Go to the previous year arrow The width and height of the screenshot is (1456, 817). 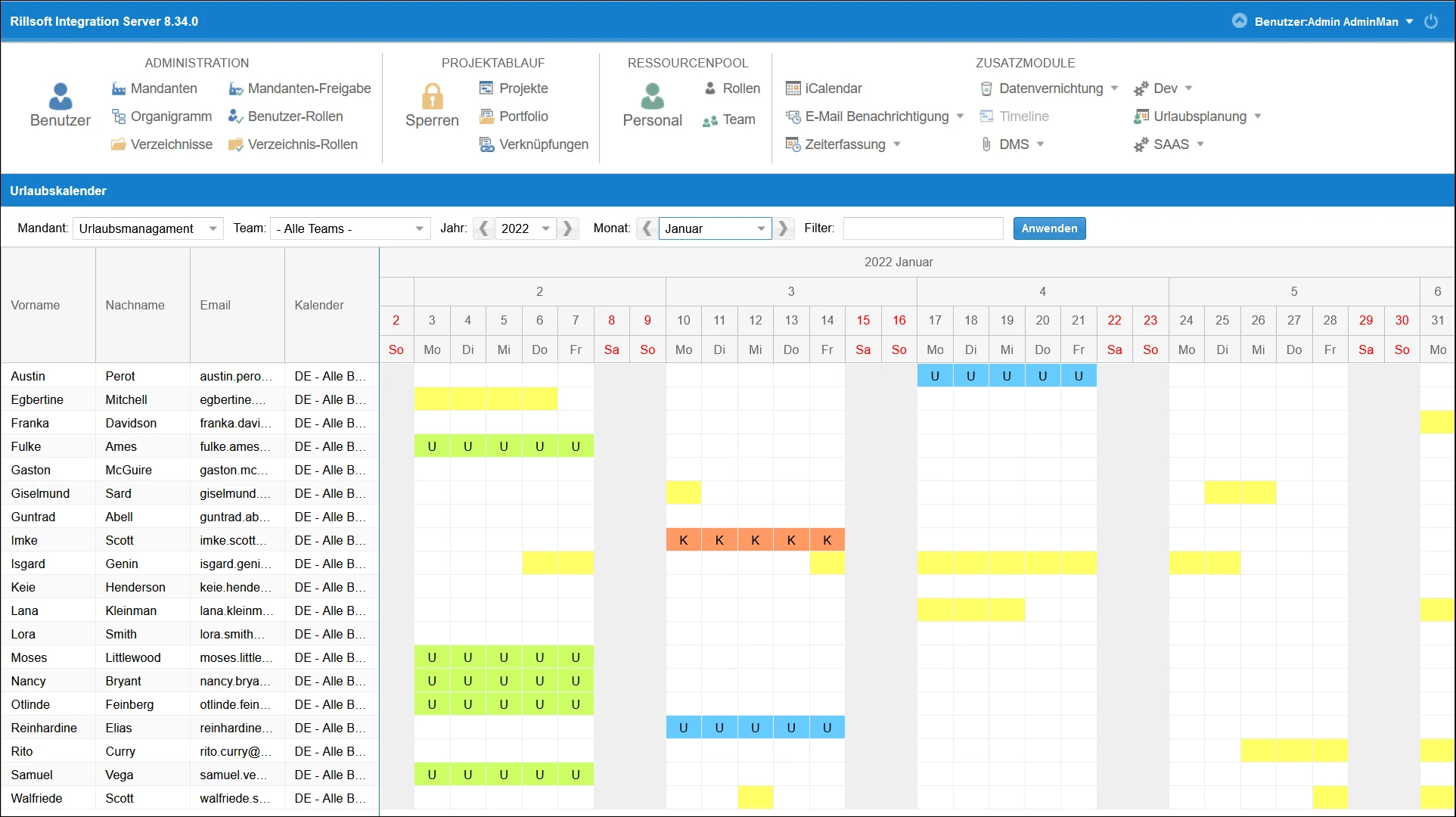click(483, 228)
